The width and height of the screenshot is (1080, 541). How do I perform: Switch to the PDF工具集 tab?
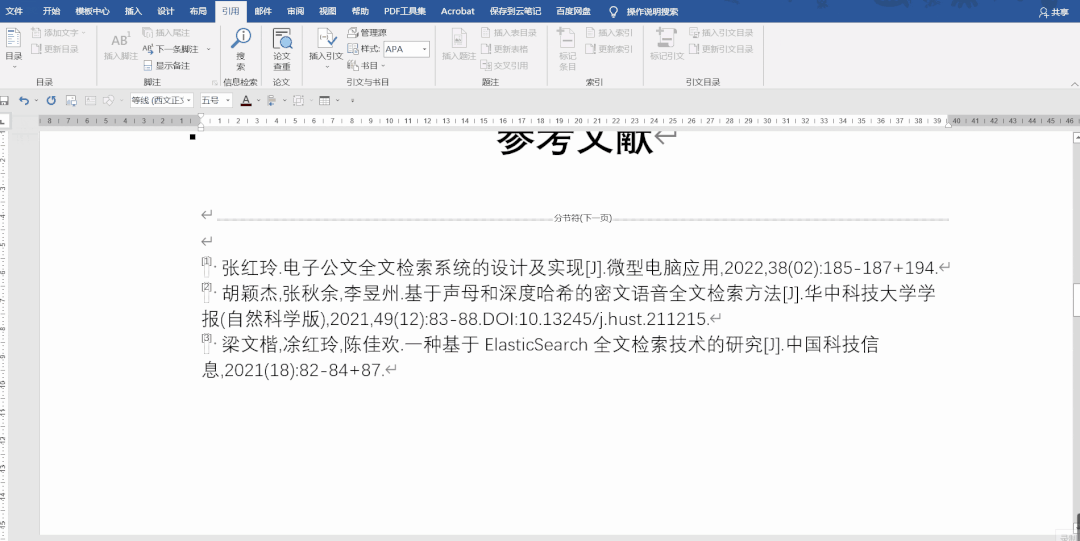click(x=405, y=11)
